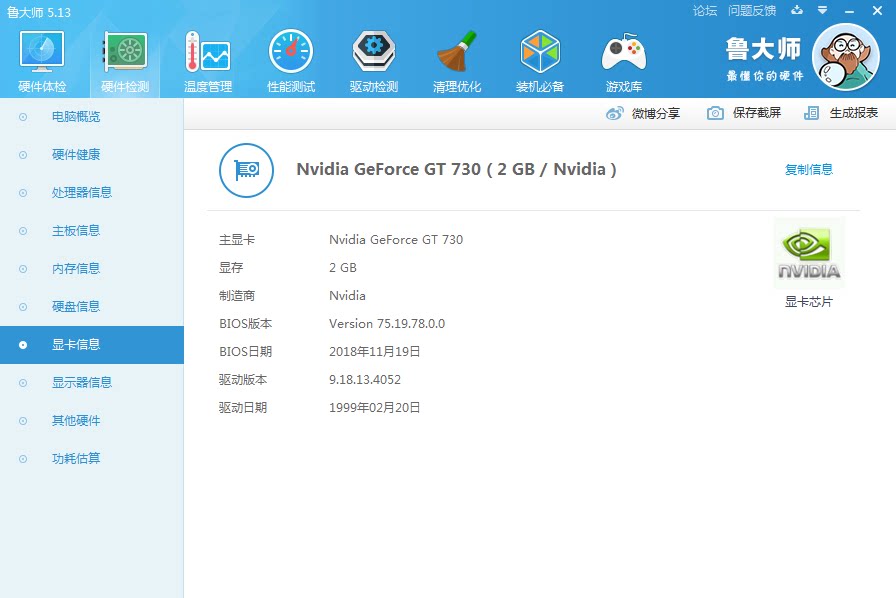Click the 显卡芯片 caption
Image resolution: width=896 pixels, height=598 pixels.
(809, 302)
